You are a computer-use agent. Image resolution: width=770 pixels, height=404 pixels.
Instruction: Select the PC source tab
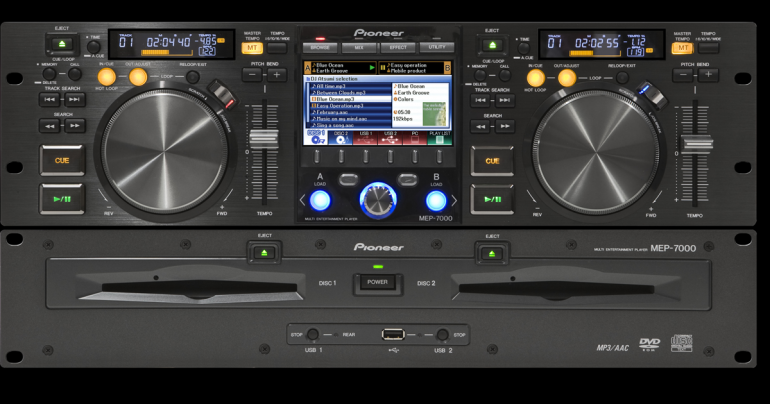[x=414, y=138]
